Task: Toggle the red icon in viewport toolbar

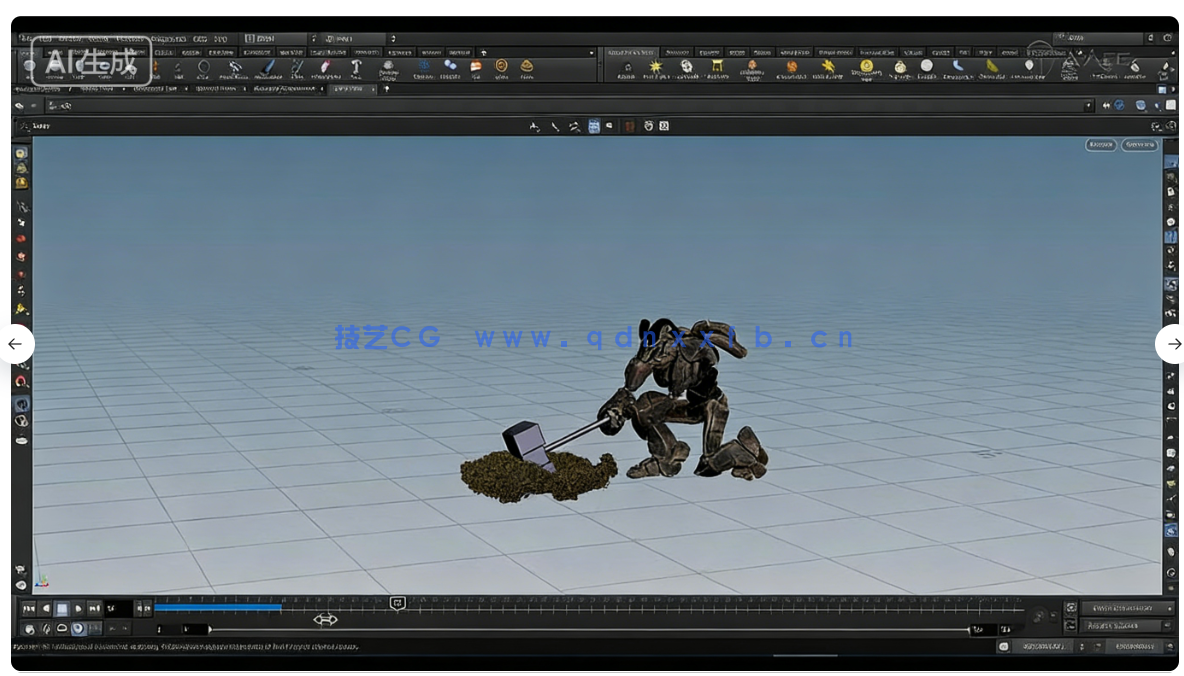Action: point(629,126)
